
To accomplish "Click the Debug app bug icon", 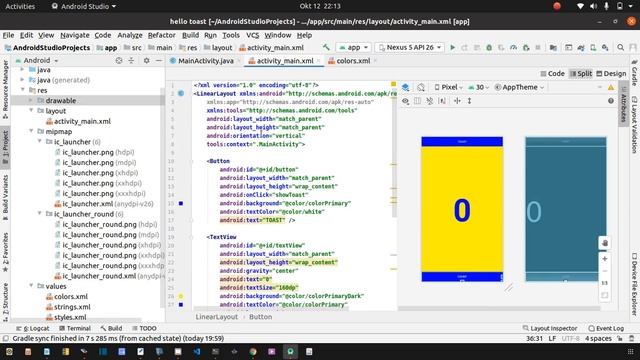I will 489,48.
